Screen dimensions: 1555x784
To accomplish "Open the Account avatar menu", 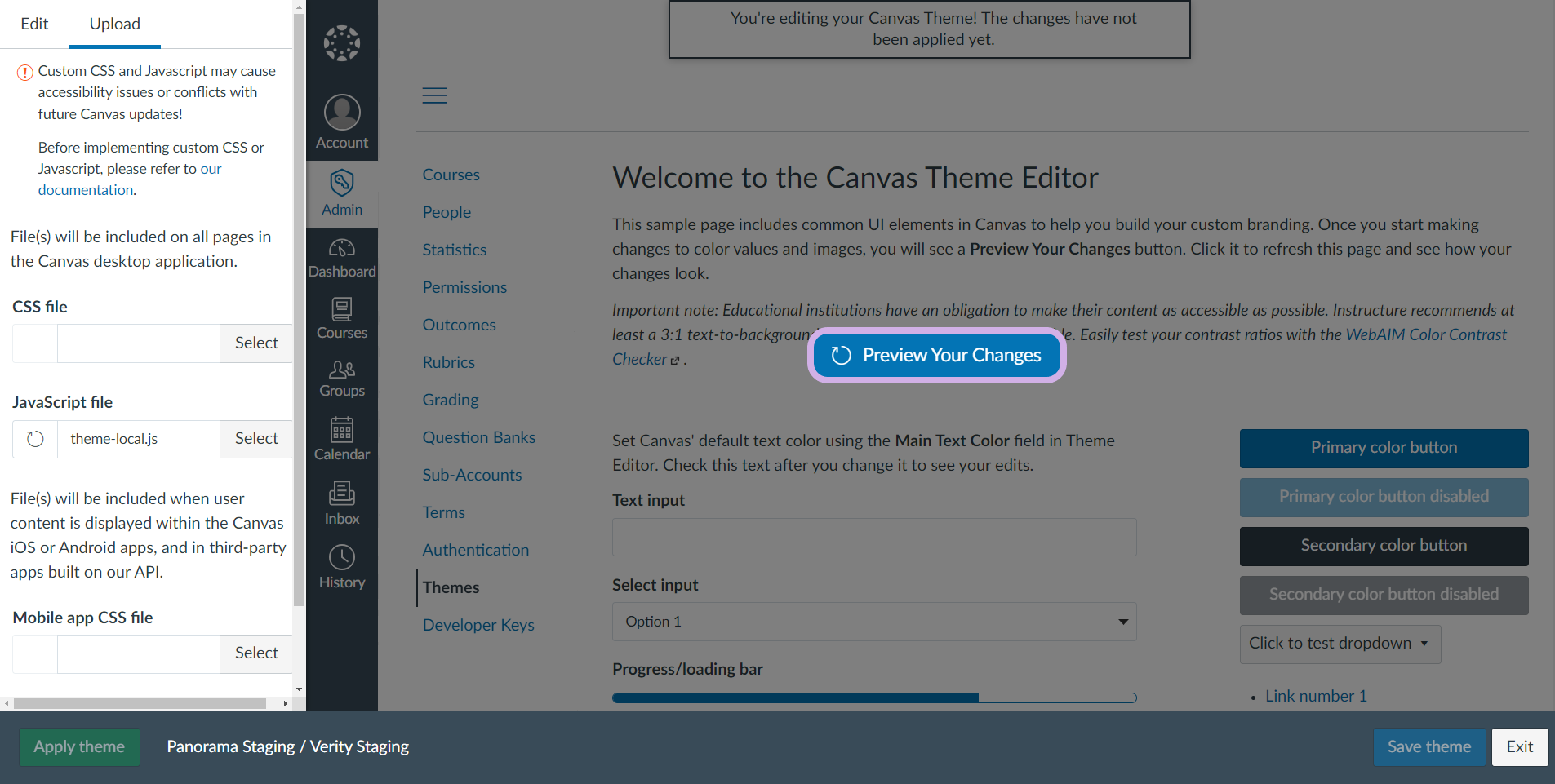I will (x=342, y=122).
